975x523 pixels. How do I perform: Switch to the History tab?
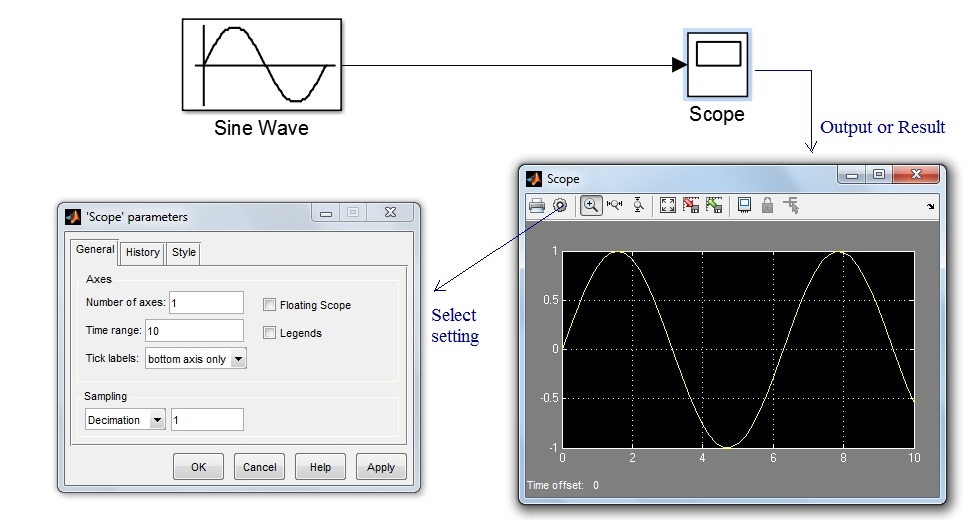pyautogui.click(x=142, y=252)
